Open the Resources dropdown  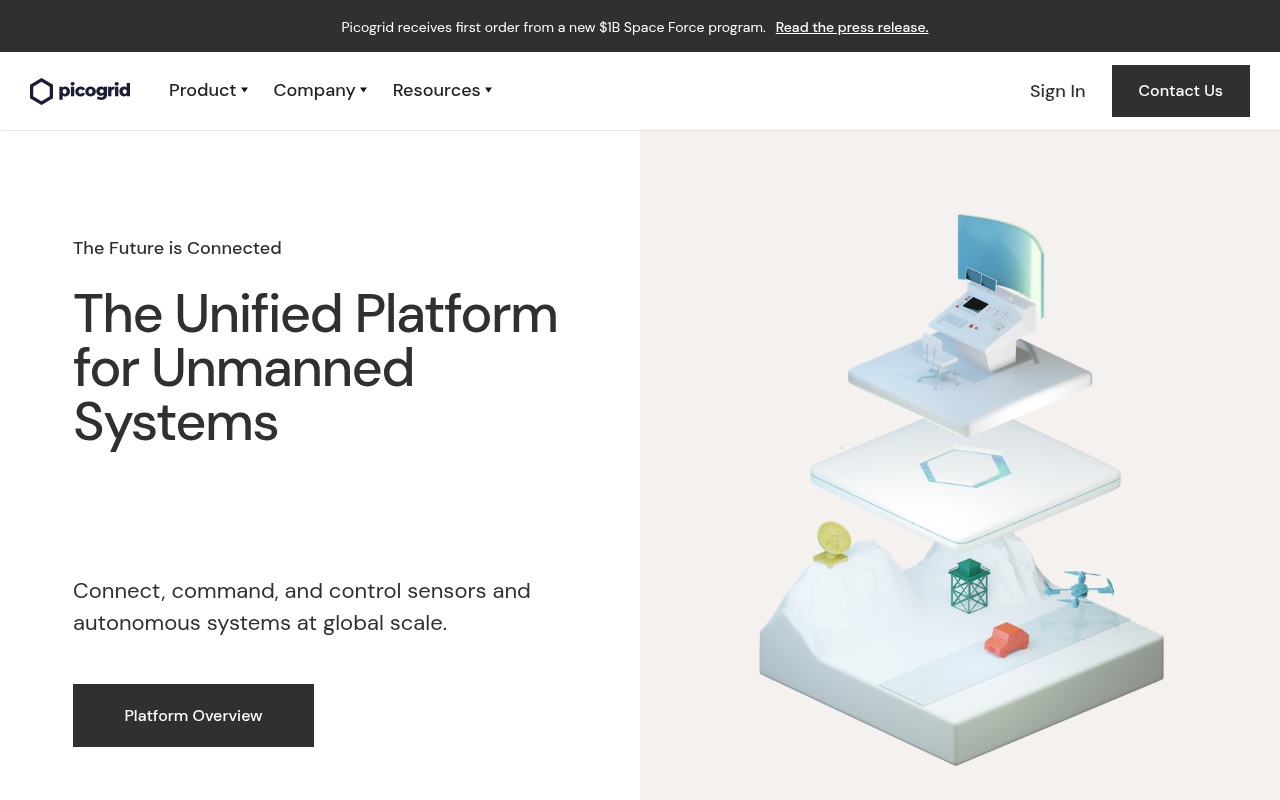pos(436,90)
